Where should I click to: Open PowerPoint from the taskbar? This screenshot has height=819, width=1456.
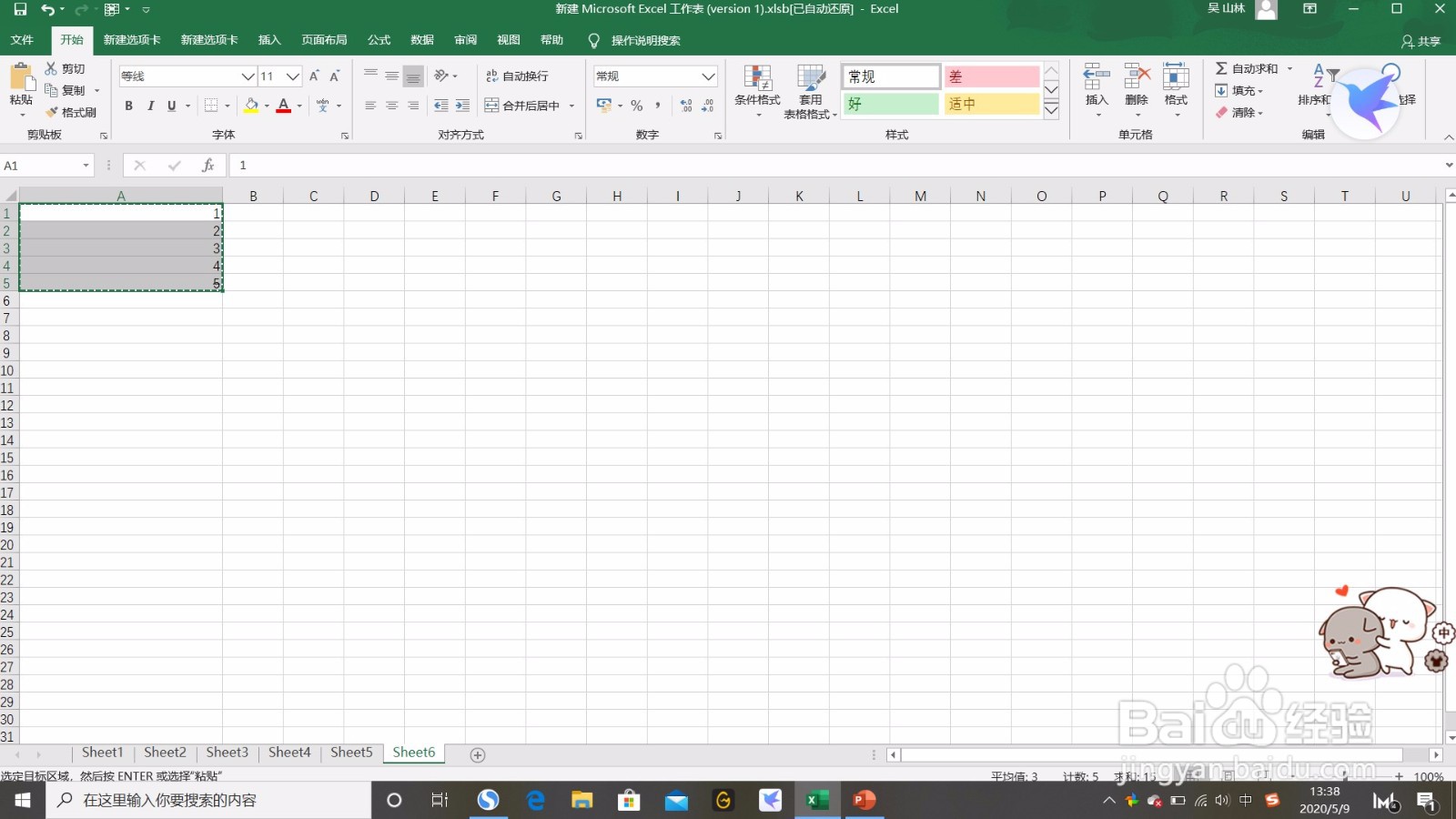(864, 800)
